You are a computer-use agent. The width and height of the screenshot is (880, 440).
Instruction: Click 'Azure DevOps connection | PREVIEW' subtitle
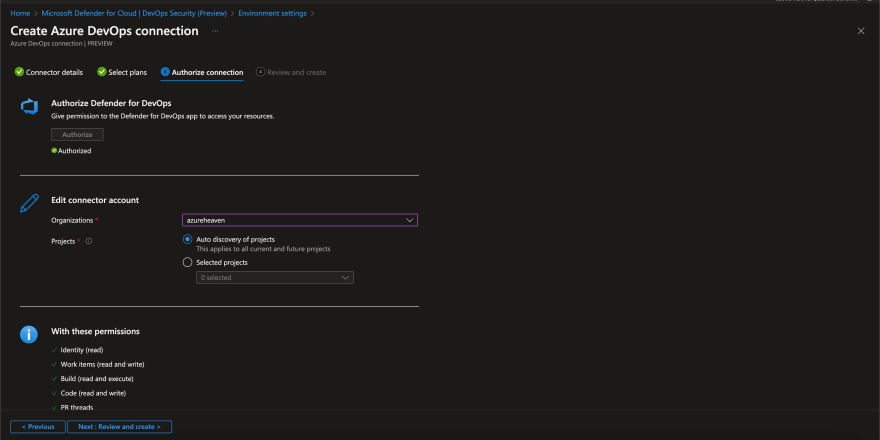pos(61,43)
